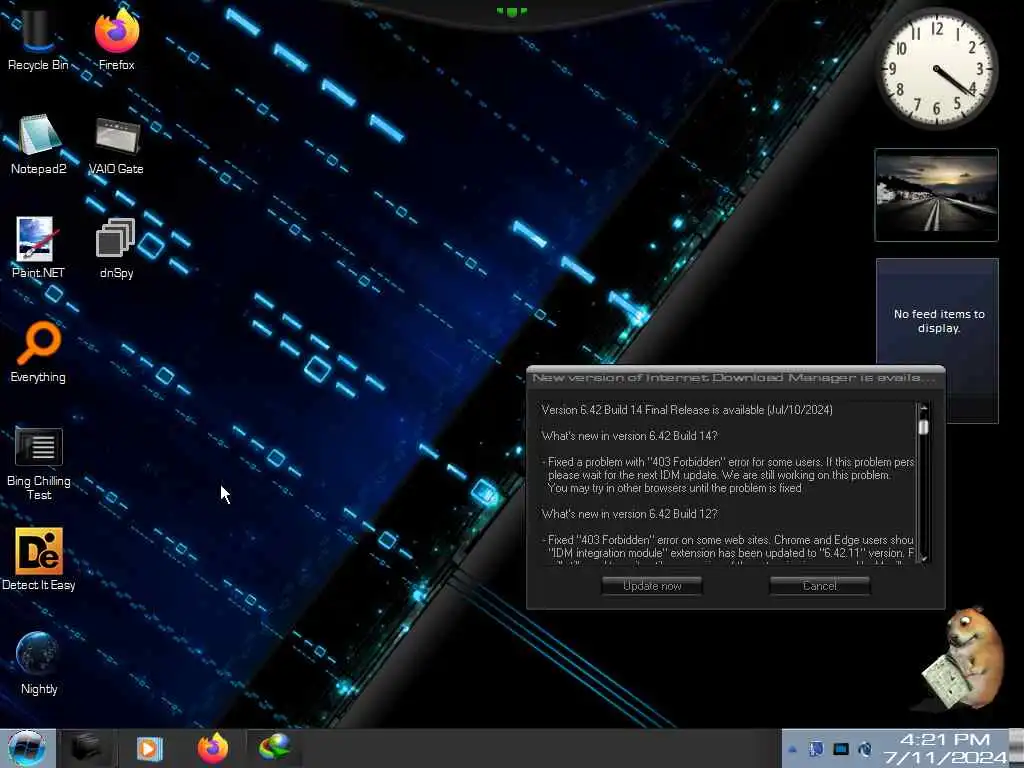Open Internet Download Manager taskbar icon
The height and width of the screenshot is (768, 1024).
274,748
